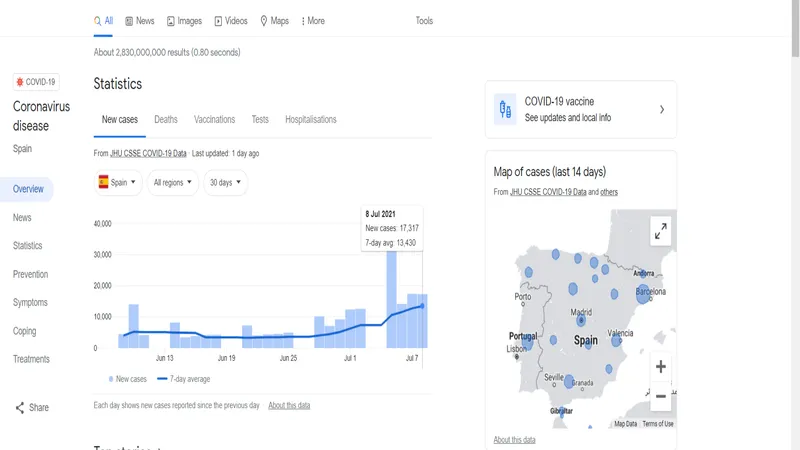The image size is (800, 450).
Task: Click the Jul 7 data point on the average line
Action: (x=422, y=306)
